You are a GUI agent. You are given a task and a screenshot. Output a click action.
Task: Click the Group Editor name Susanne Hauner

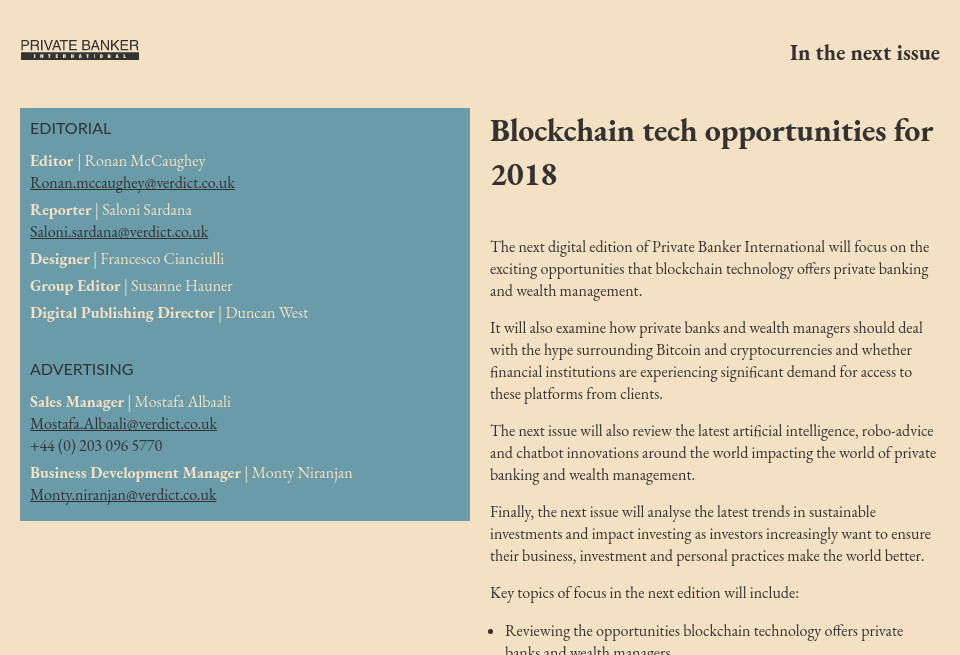[x=181, y=286]
